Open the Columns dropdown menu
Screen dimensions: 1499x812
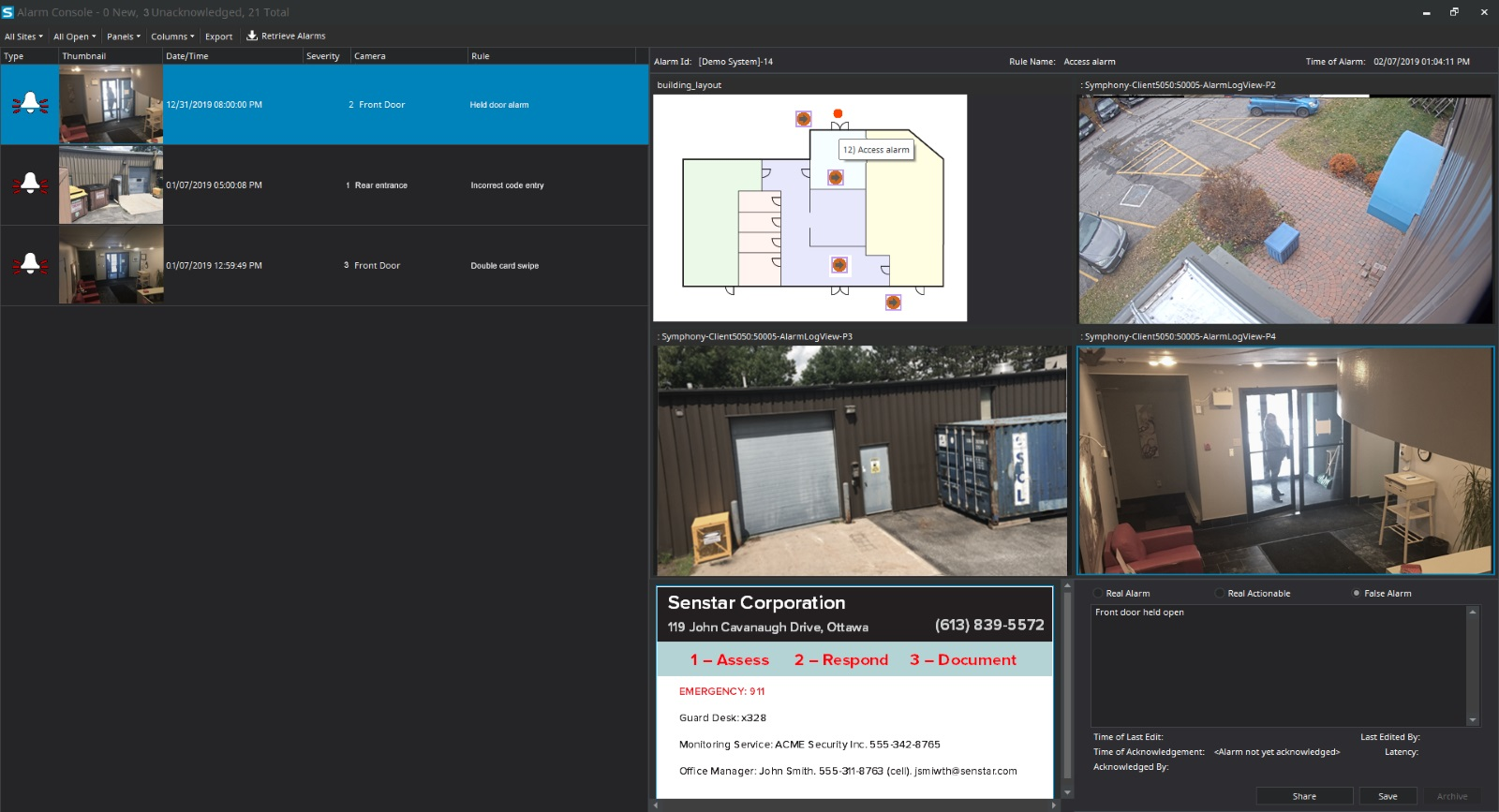172,37
